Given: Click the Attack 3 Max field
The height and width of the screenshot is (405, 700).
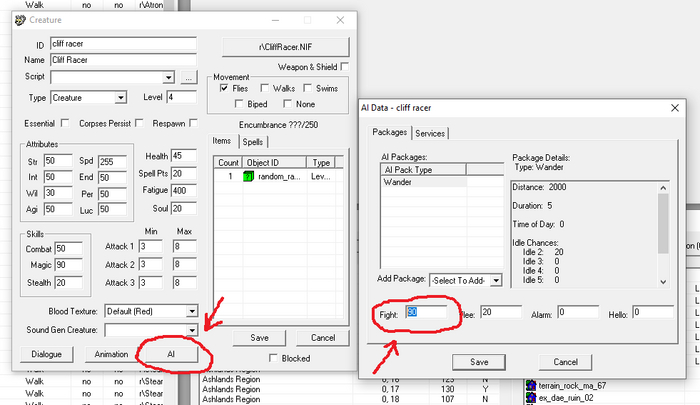Looking at the screenshot, I should [x=184, y=283].
